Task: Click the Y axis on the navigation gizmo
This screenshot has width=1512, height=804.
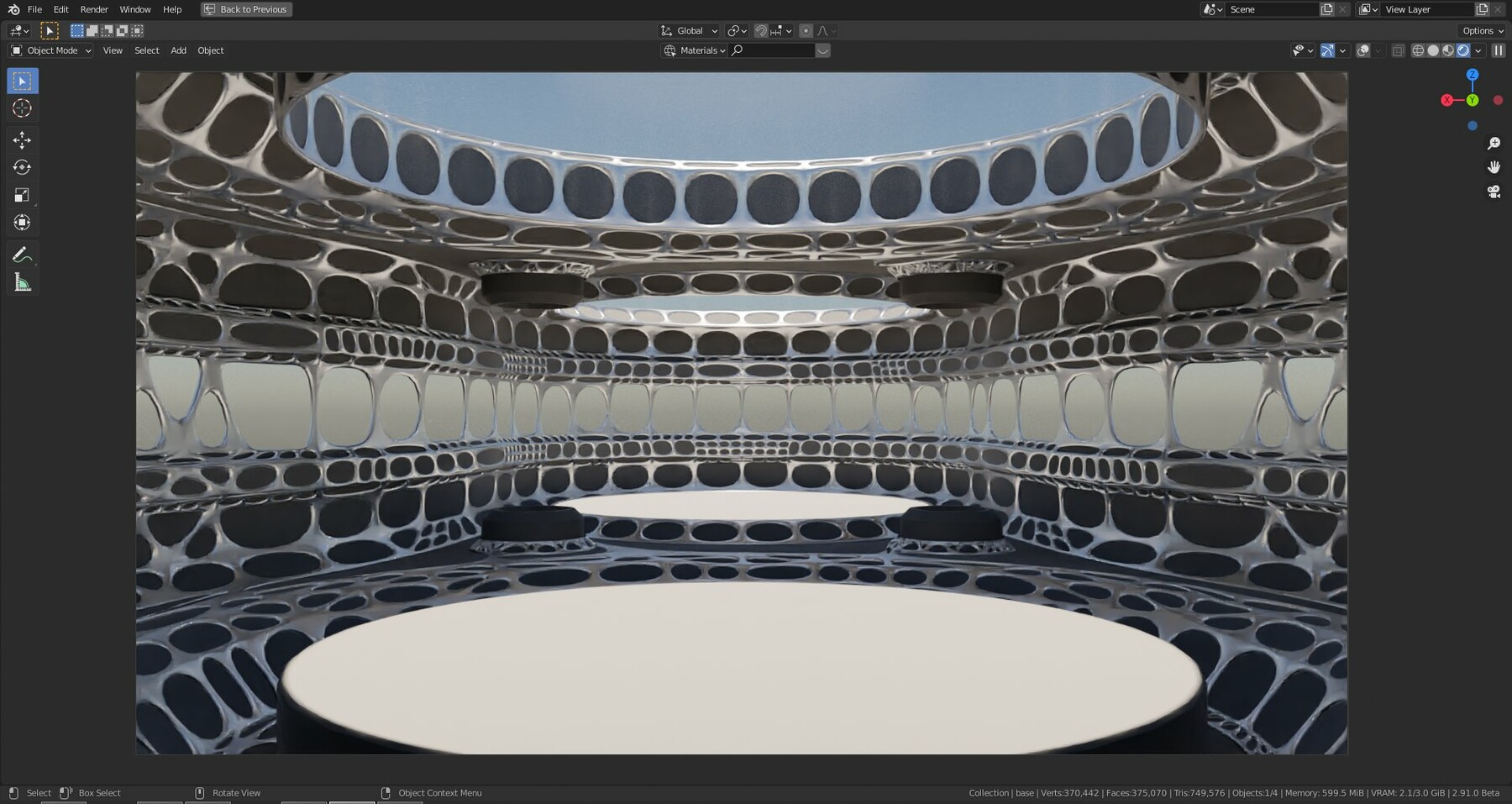Action: coord(1473,100)
